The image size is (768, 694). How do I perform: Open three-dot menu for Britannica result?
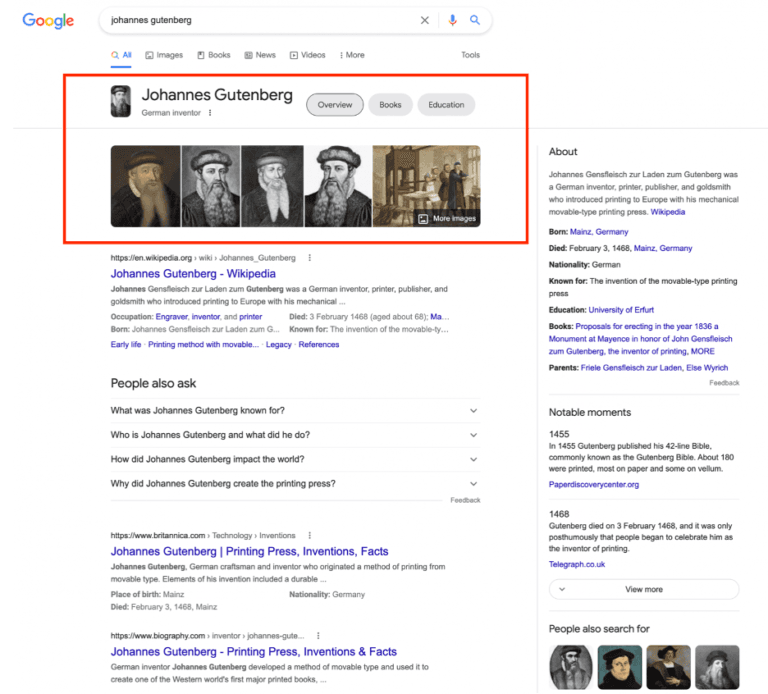pyautogui.click(x=310, y=535)
